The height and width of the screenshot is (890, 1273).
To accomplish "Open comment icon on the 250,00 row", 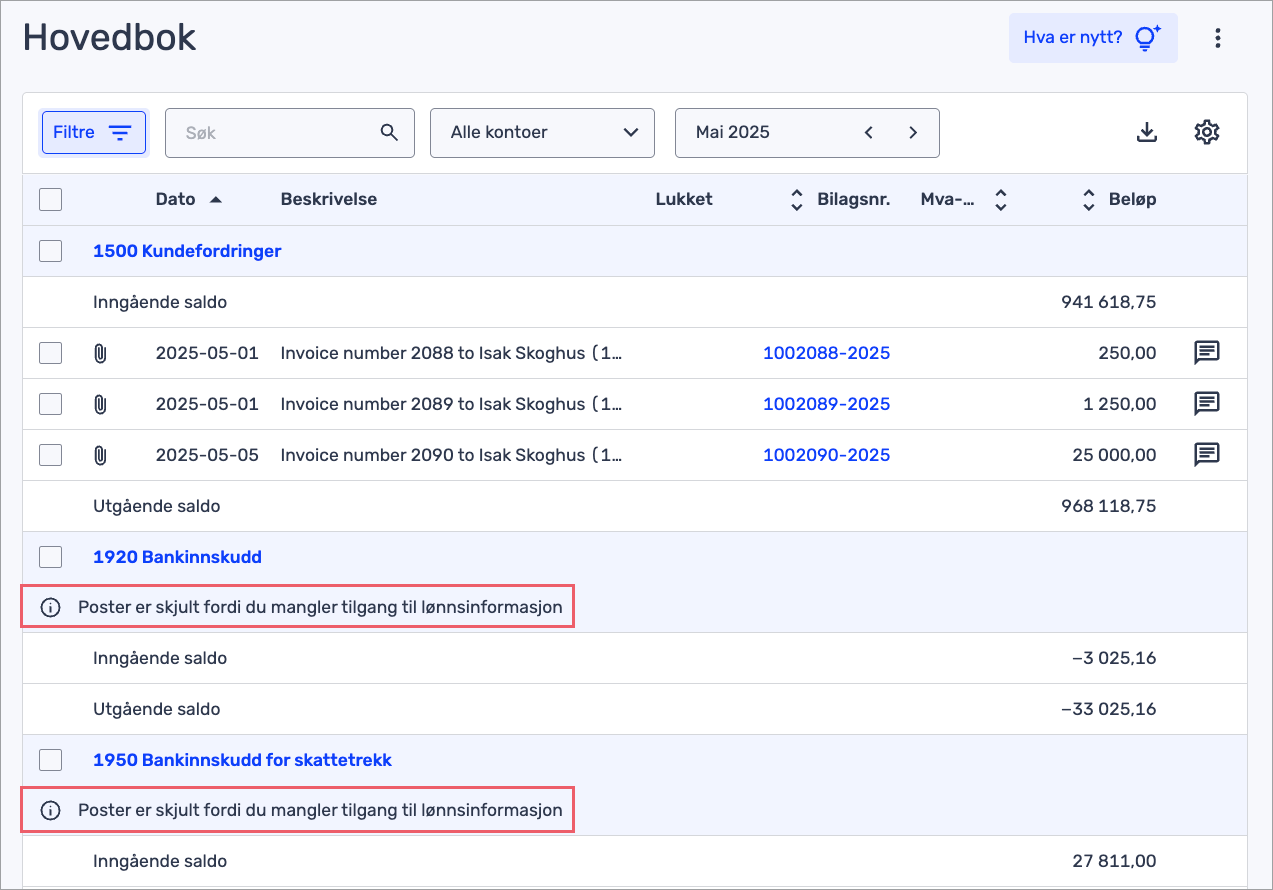I will [x=1207, y=352].
